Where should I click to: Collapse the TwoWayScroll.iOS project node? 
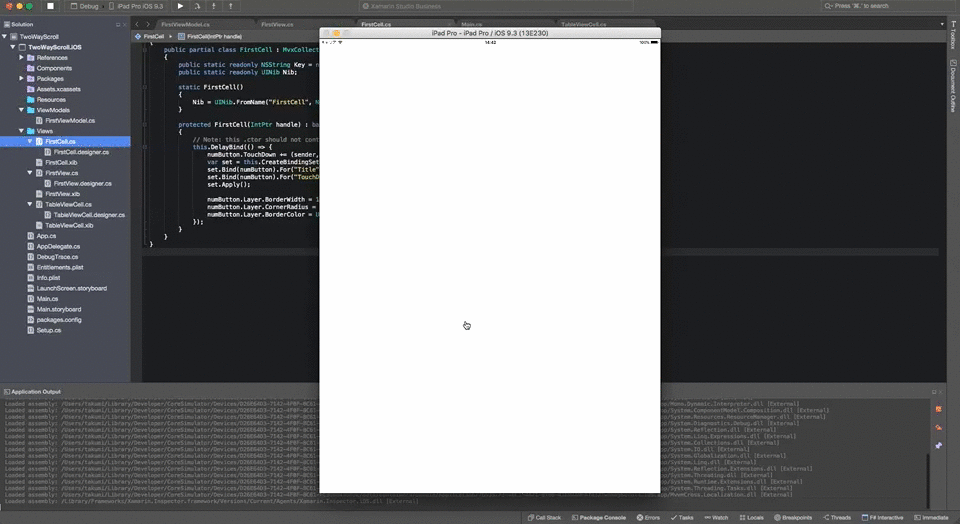13,47
